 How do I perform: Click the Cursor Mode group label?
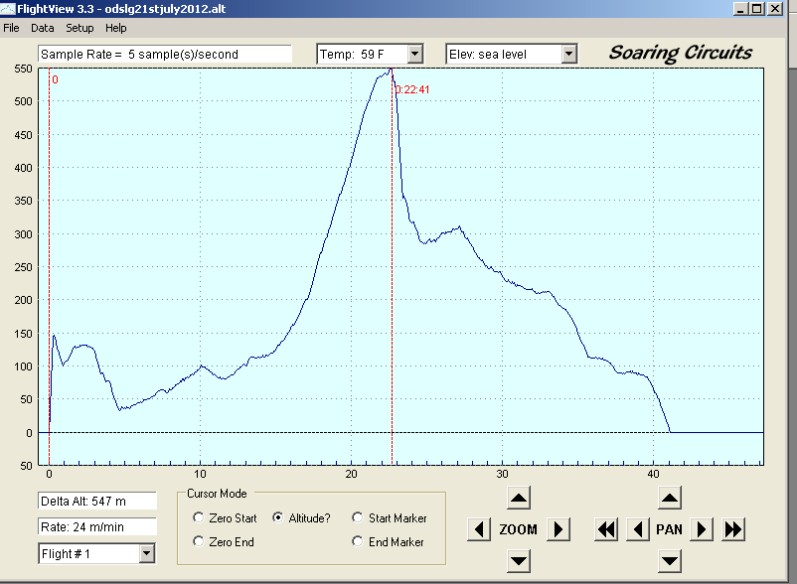click(x=217, y=494)
